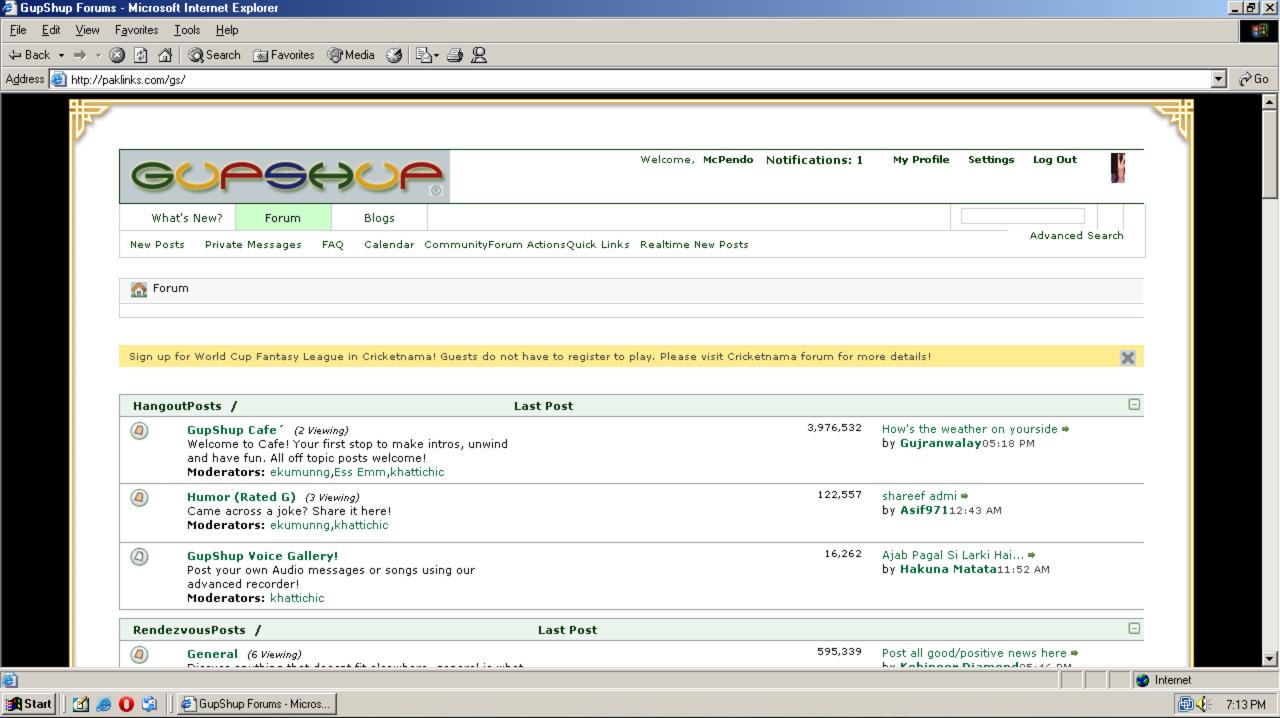The width and height of the screenshot is (1280, 718).
Task: Click the forum search input field
Action: point(1022,216)
